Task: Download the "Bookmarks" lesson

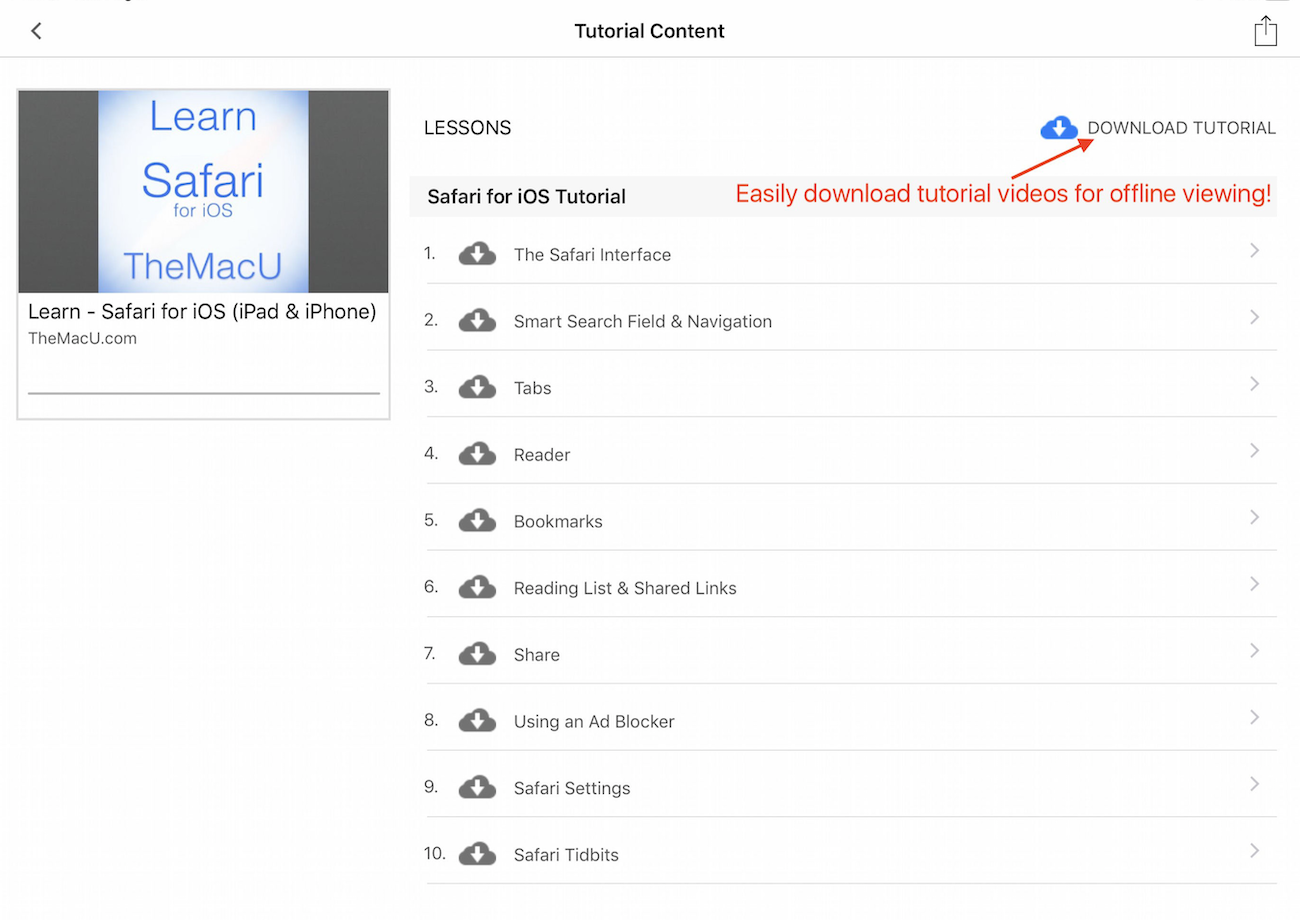Action: [x=478, y=520]
